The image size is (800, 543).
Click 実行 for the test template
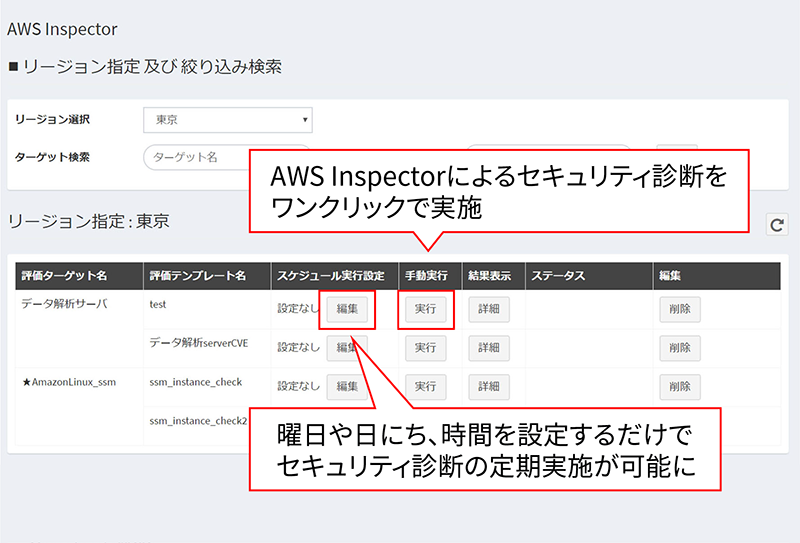coord(425,309)
